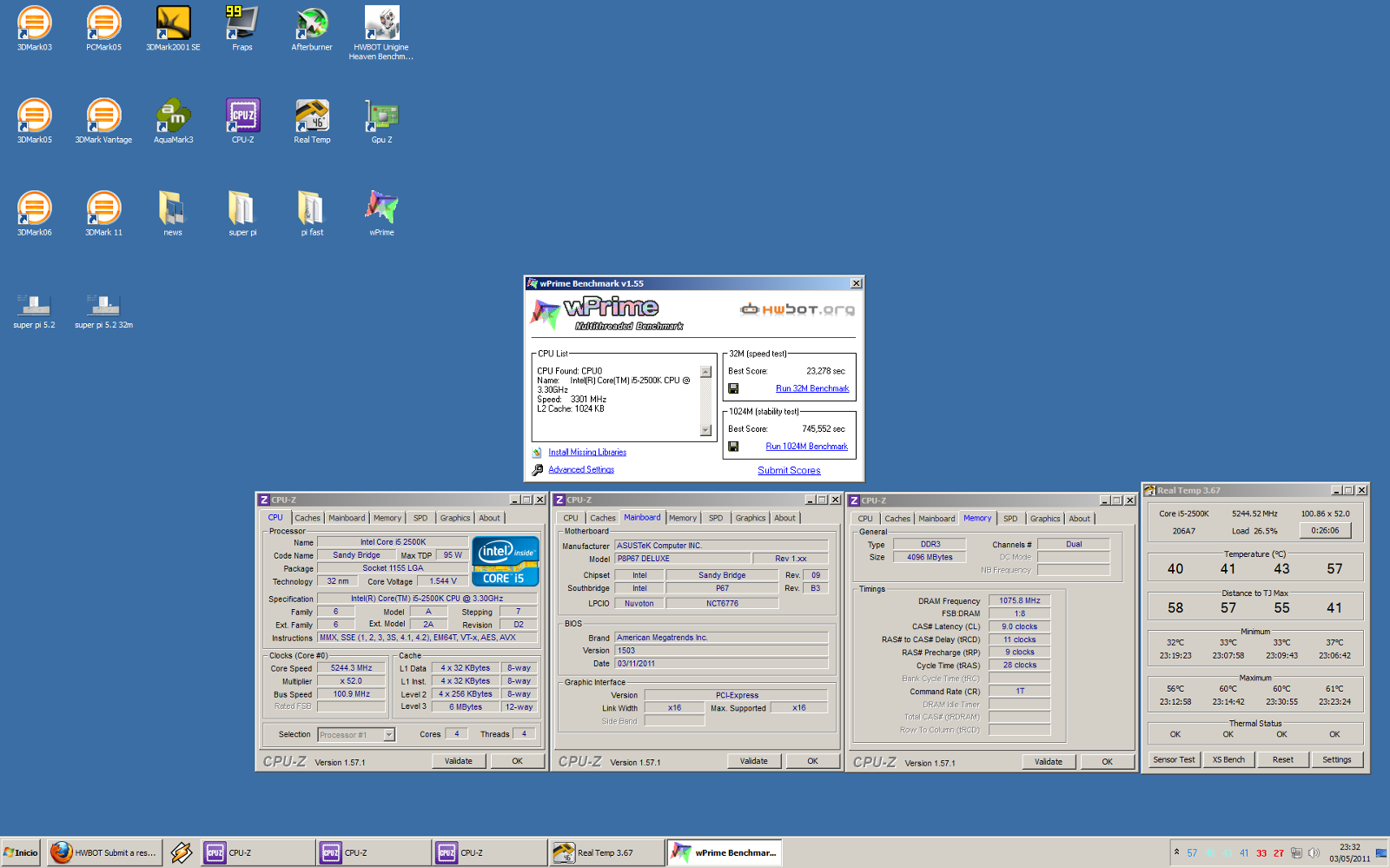Open the 3DMark03 desktop shortcut
The height and width of the screenshot is (868, 1390).
coord(35,29)
